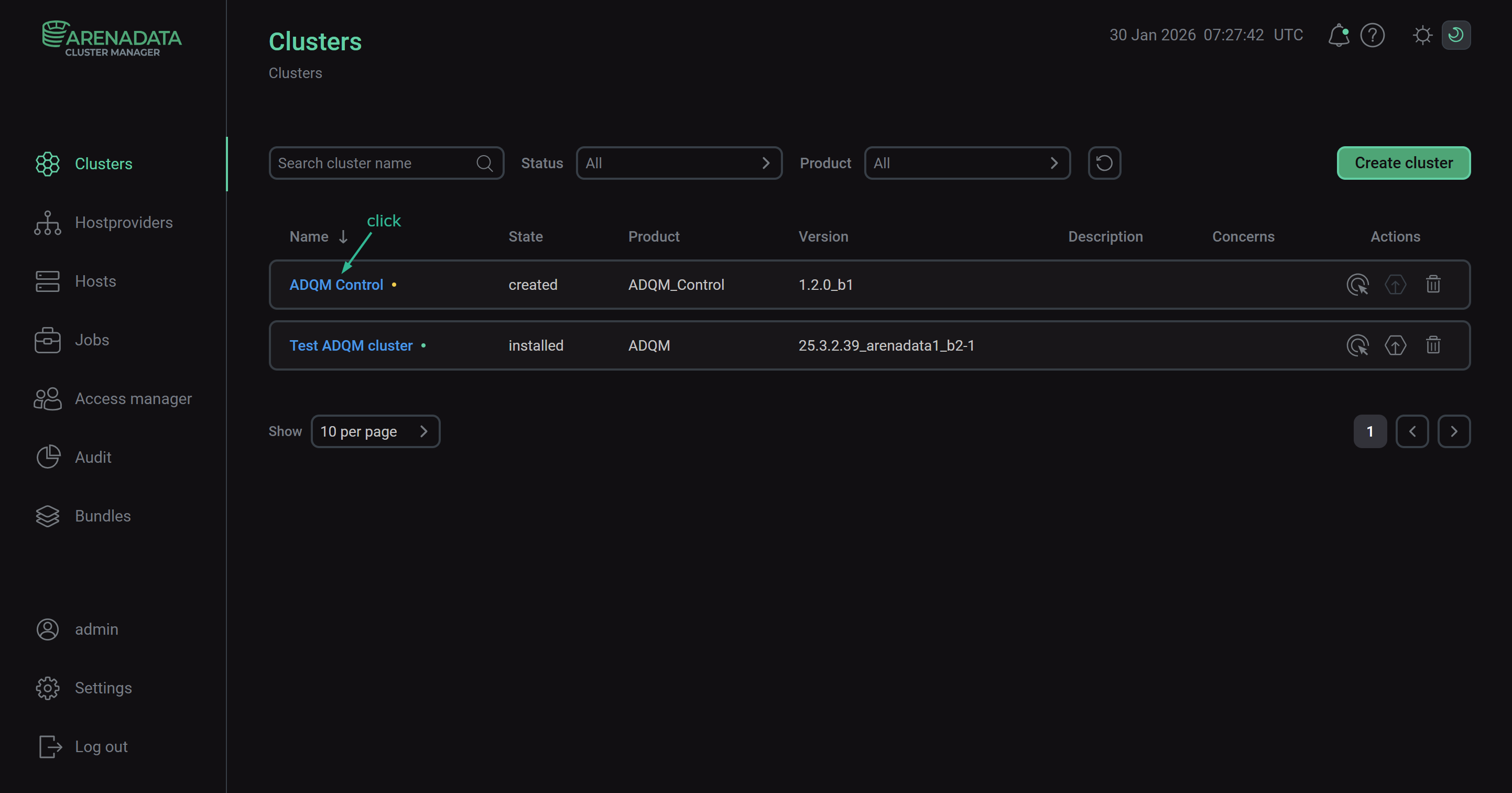The height and width of the screenshot is (793, 1512).
Task: Open the Bundles section from the sidebar
Action: tap(103, 516)
